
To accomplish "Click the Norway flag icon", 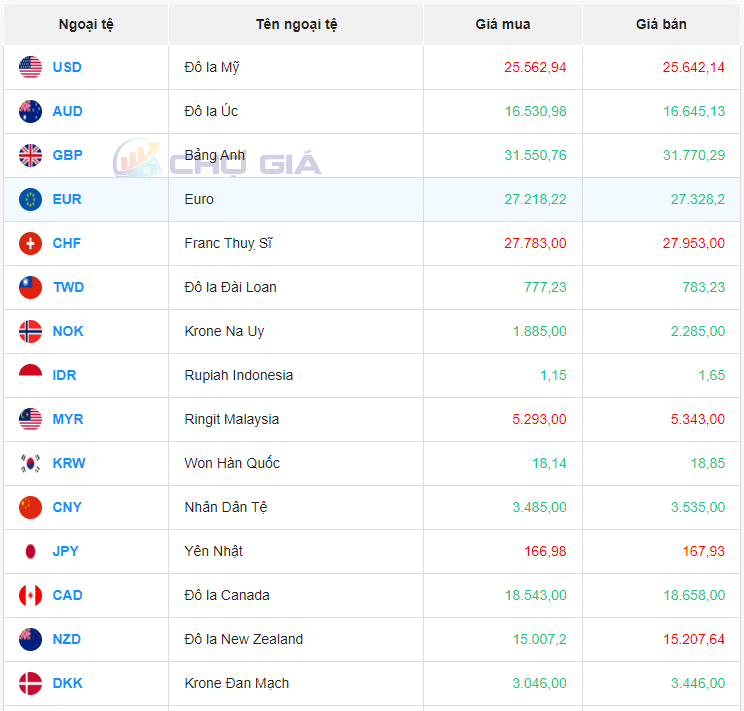I will point(30,331).
